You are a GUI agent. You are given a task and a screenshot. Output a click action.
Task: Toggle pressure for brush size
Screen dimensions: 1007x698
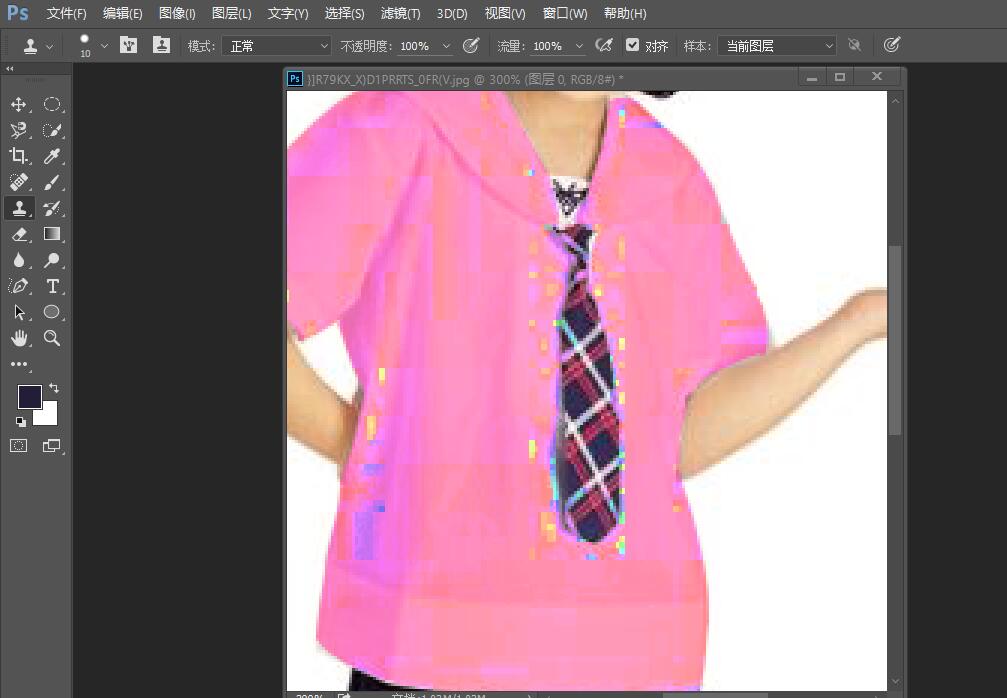891,45
